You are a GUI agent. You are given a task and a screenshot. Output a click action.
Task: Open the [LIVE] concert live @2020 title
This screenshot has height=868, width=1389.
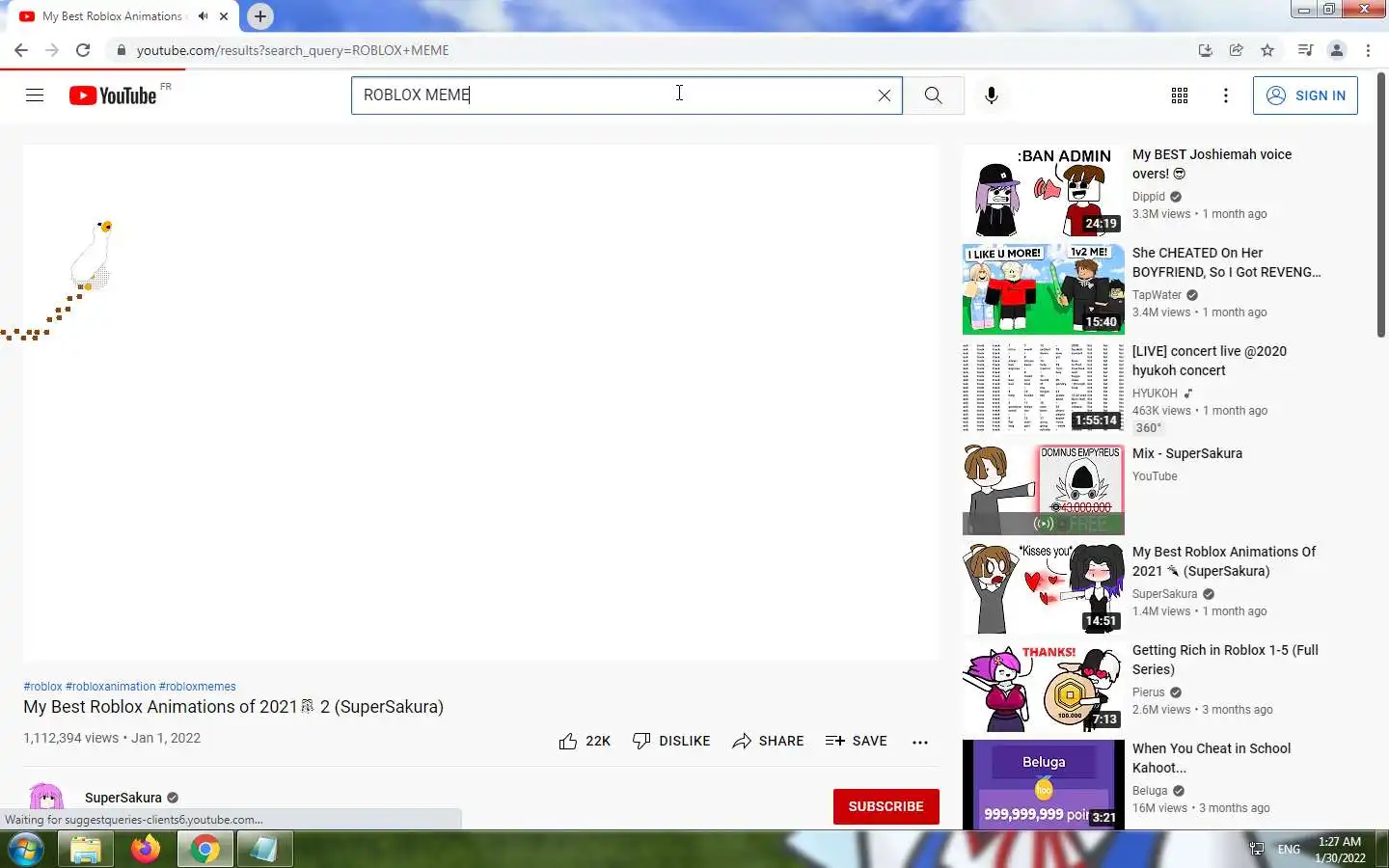(1210, 361)
